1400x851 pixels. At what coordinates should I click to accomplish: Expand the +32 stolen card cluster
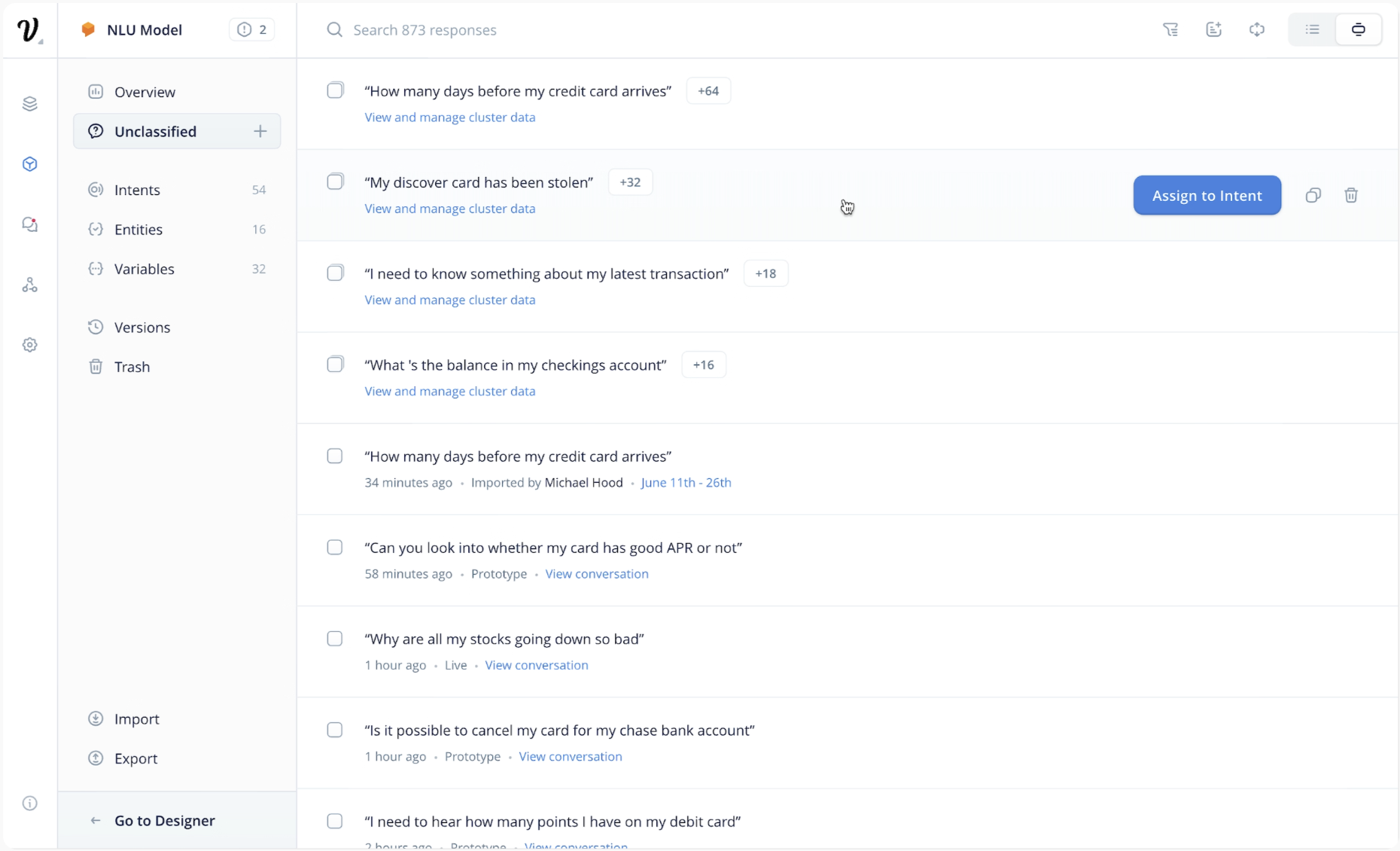(630, 182)
